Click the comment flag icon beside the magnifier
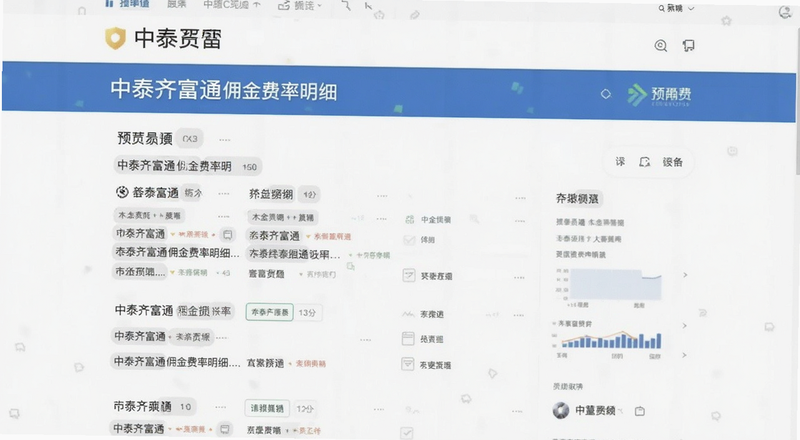Viewport: 800px width, 440px height. (688, 46)
